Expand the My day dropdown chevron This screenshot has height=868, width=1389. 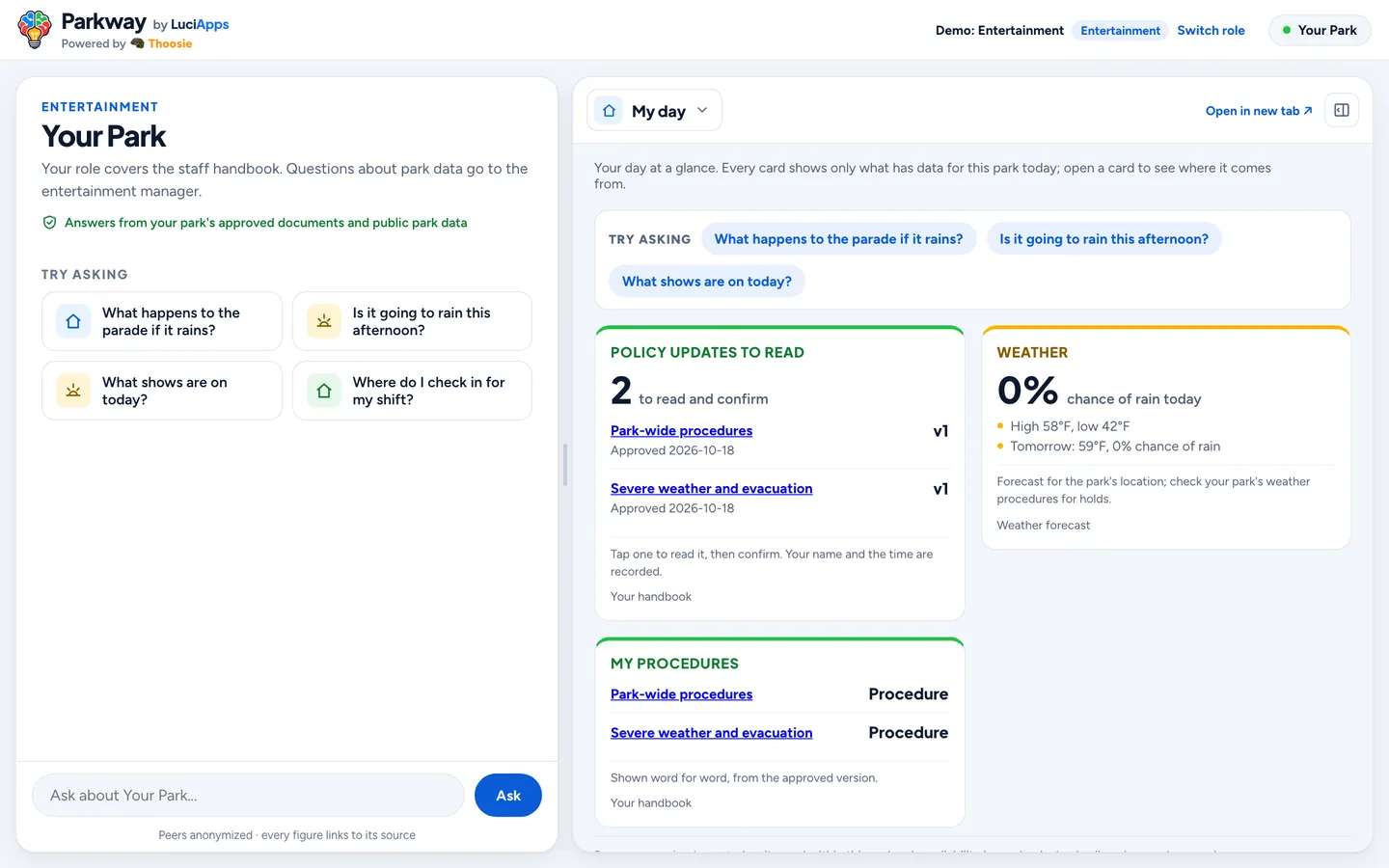pyautogui.click(x=702, y=110)
